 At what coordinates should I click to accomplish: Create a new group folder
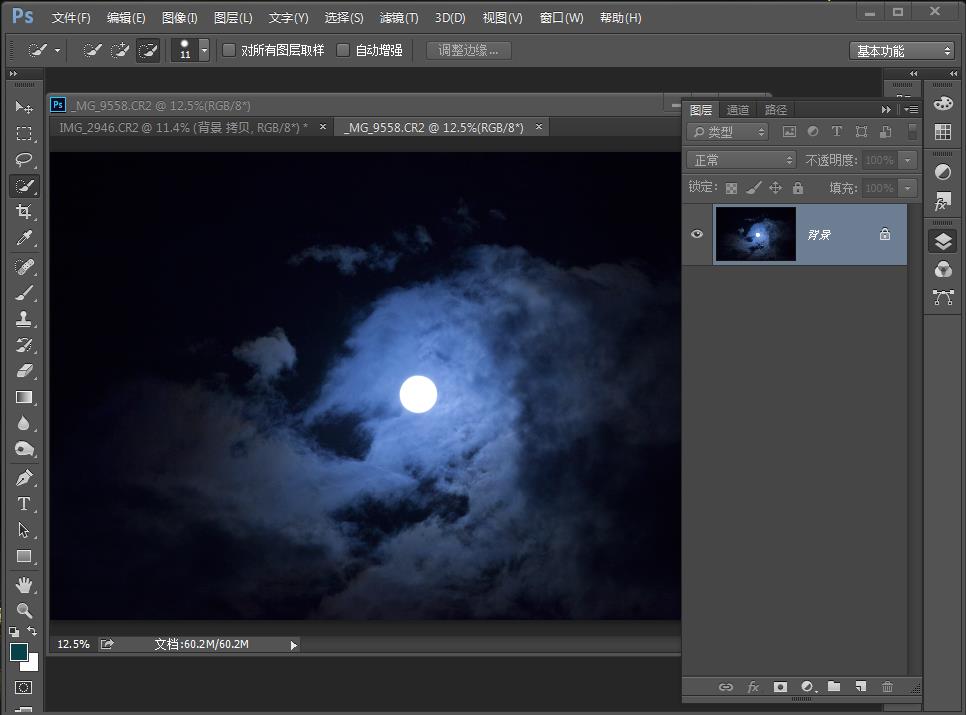tap(834, 687)
